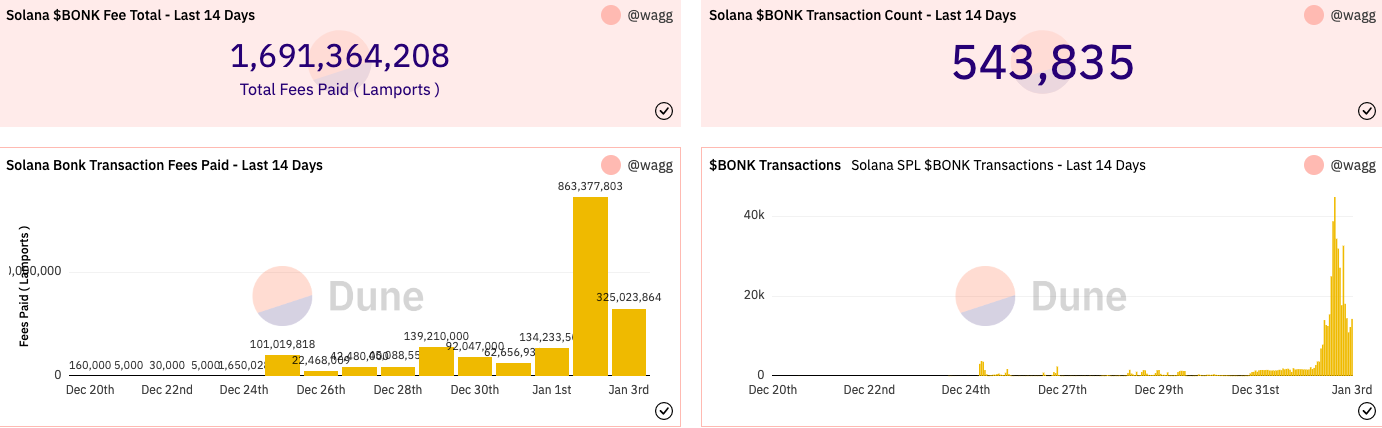This screenshot has height=428, width=1382.
Task: Open "Solana SPL $BONK Transactions - Last 14 Days" title
Action: pyautogui.click(x=998, y=165)
